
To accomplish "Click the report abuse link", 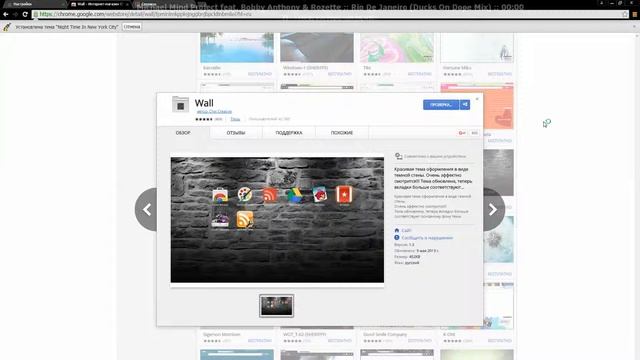I will (427, 238).
